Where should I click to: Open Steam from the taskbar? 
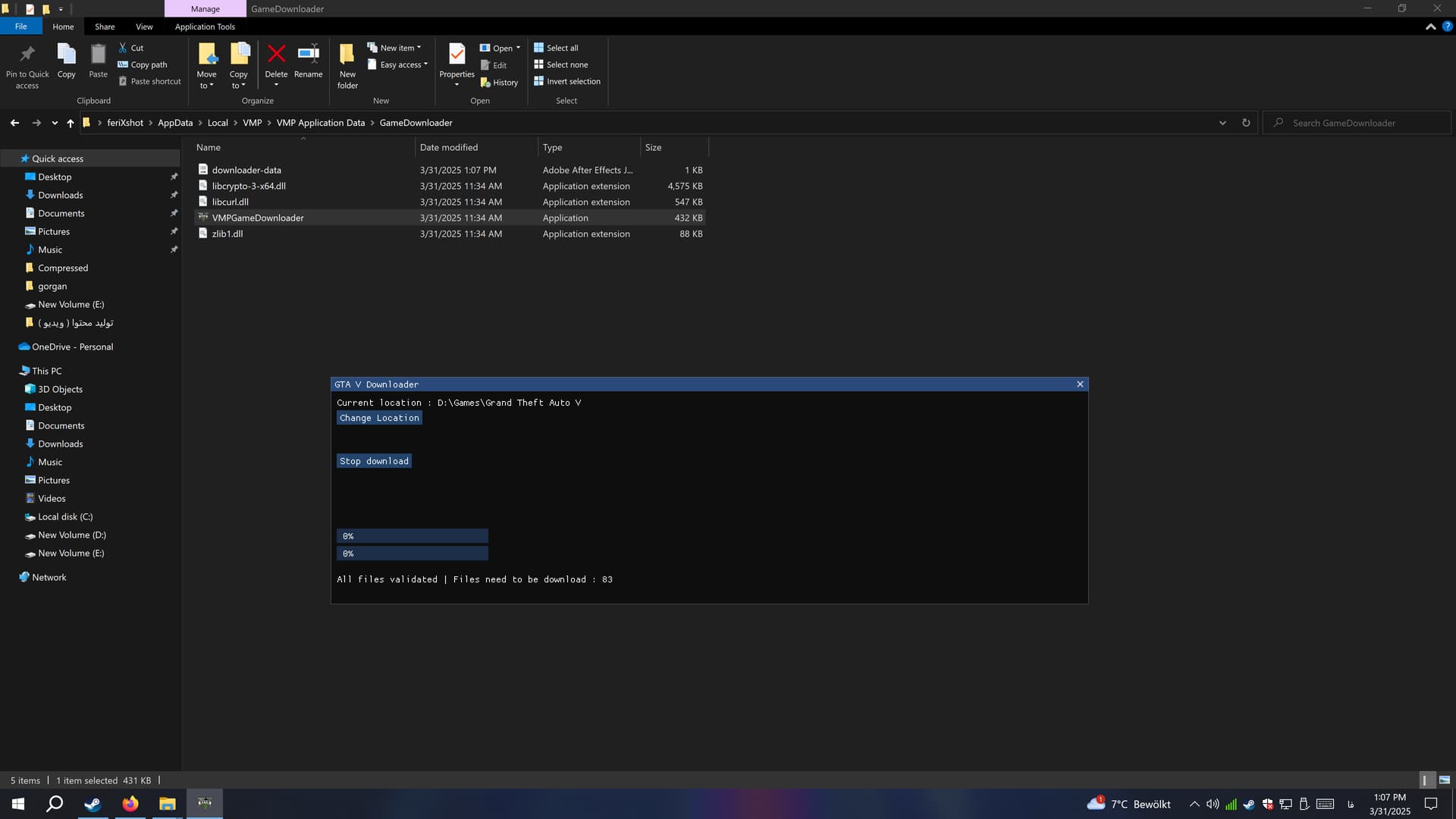point(93,804)
